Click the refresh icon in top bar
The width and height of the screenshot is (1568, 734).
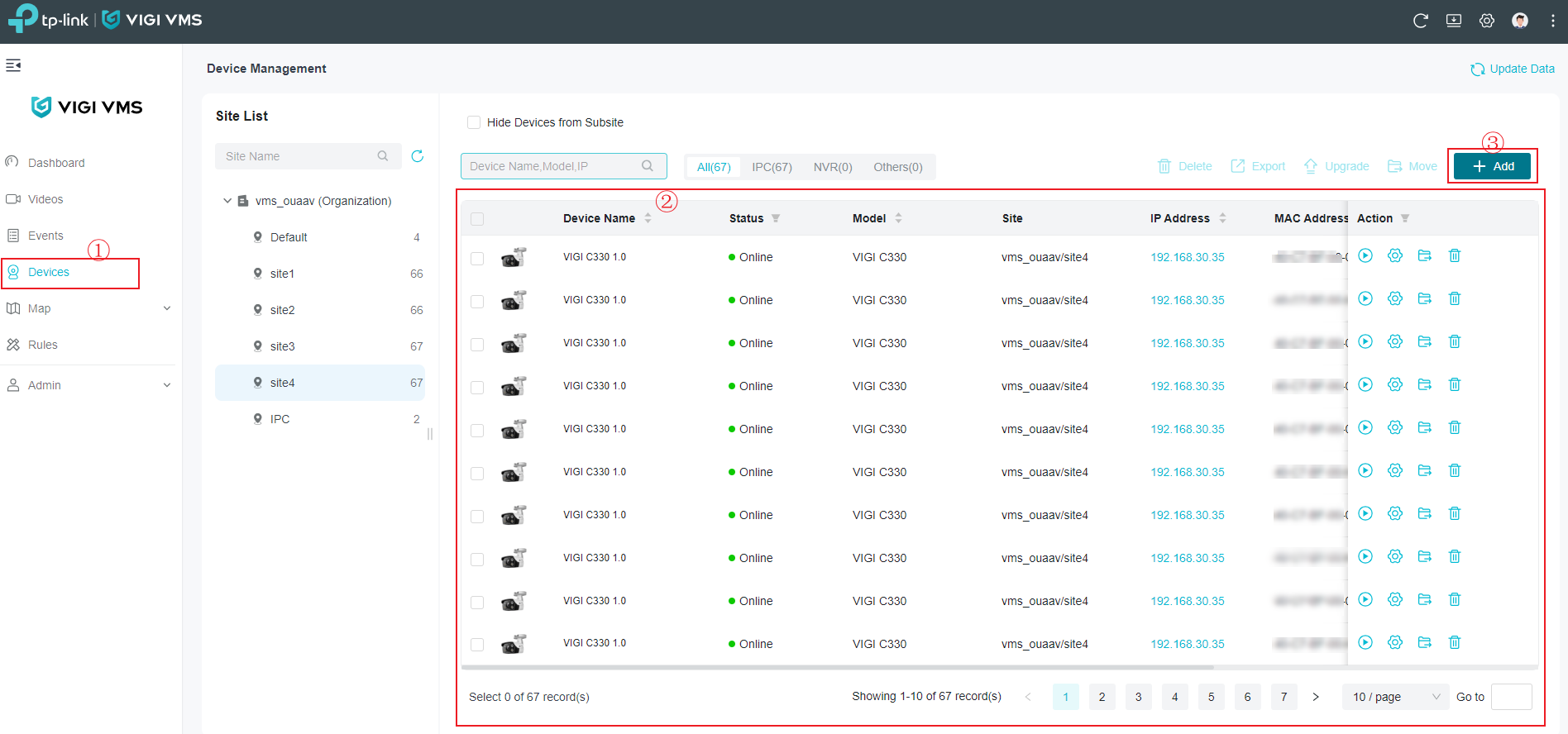[1421, 21]
